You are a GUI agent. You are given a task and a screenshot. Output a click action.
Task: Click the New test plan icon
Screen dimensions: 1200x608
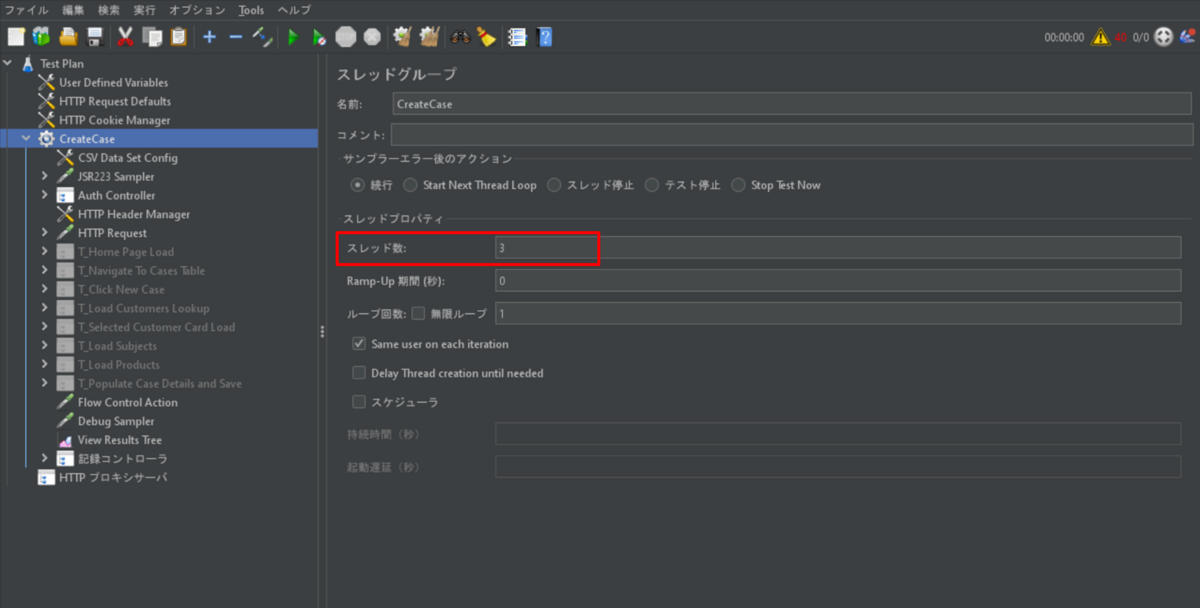[16, 37]
